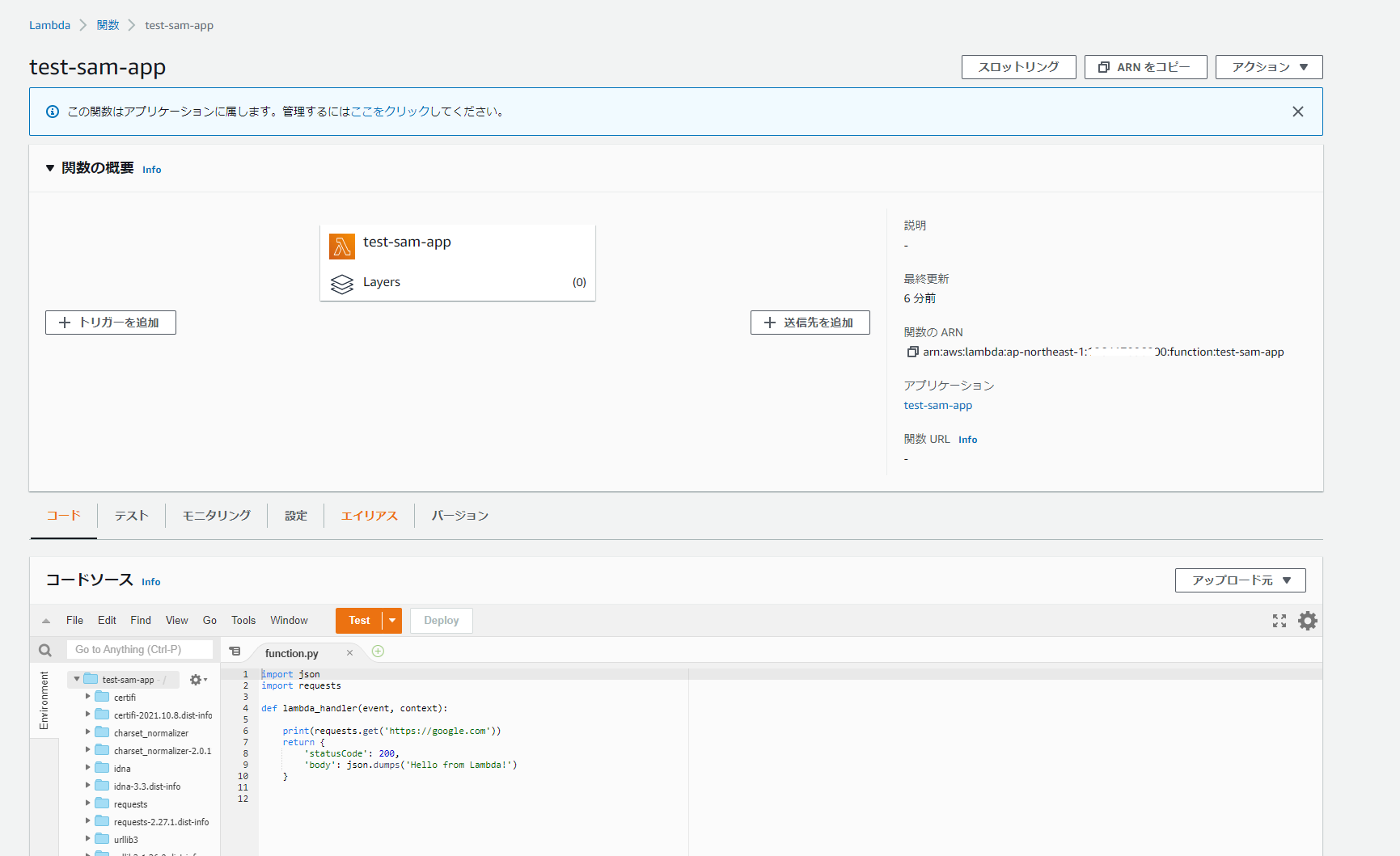Viewport: 1400px width, 856px height.
Task: Focus the Go to Anything search field
Action: 140,650
